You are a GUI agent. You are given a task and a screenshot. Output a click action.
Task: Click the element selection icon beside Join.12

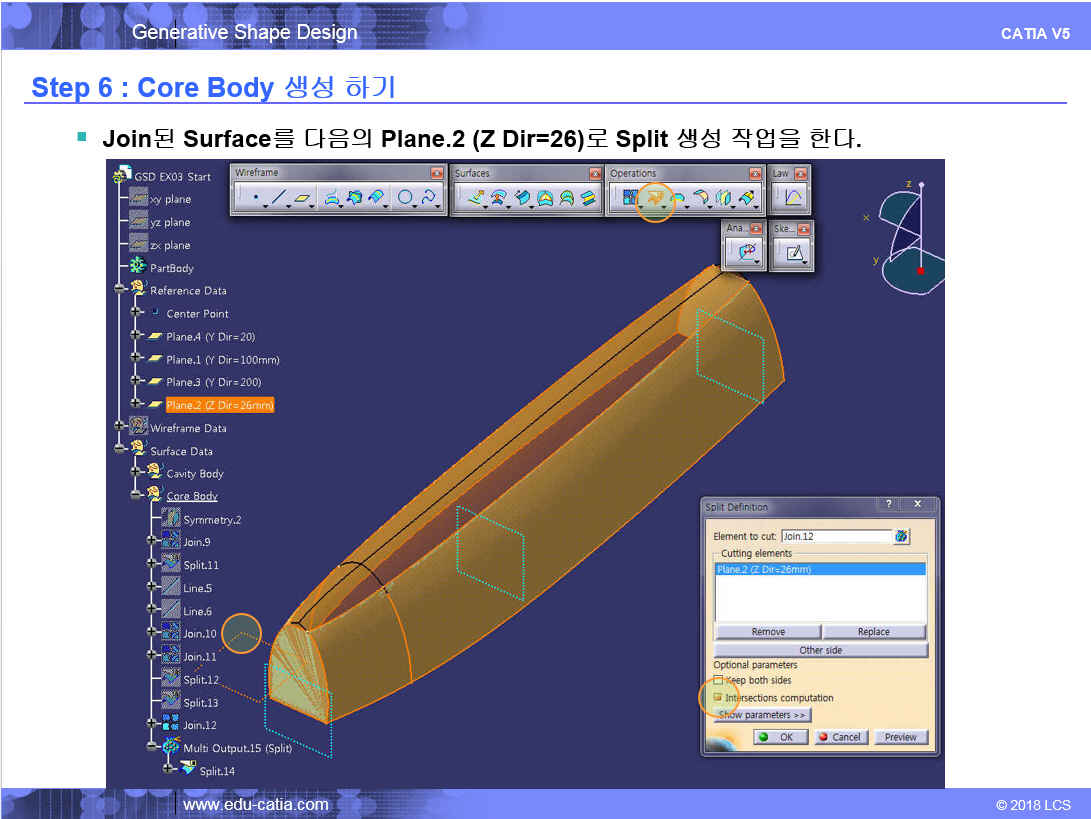coord(901,537)
